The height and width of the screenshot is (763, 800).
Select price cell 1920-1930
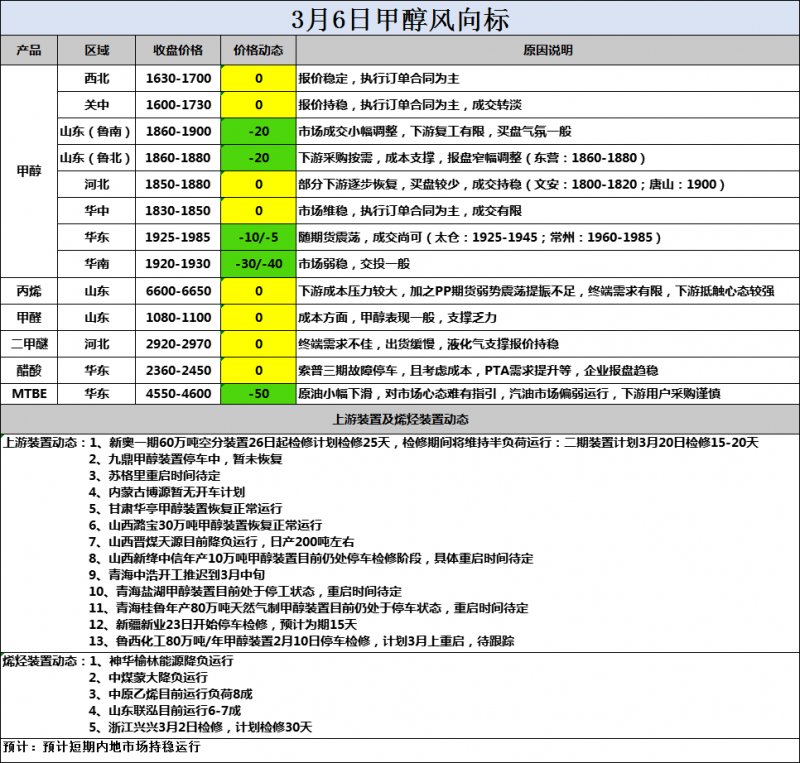(x=178, y=264)
